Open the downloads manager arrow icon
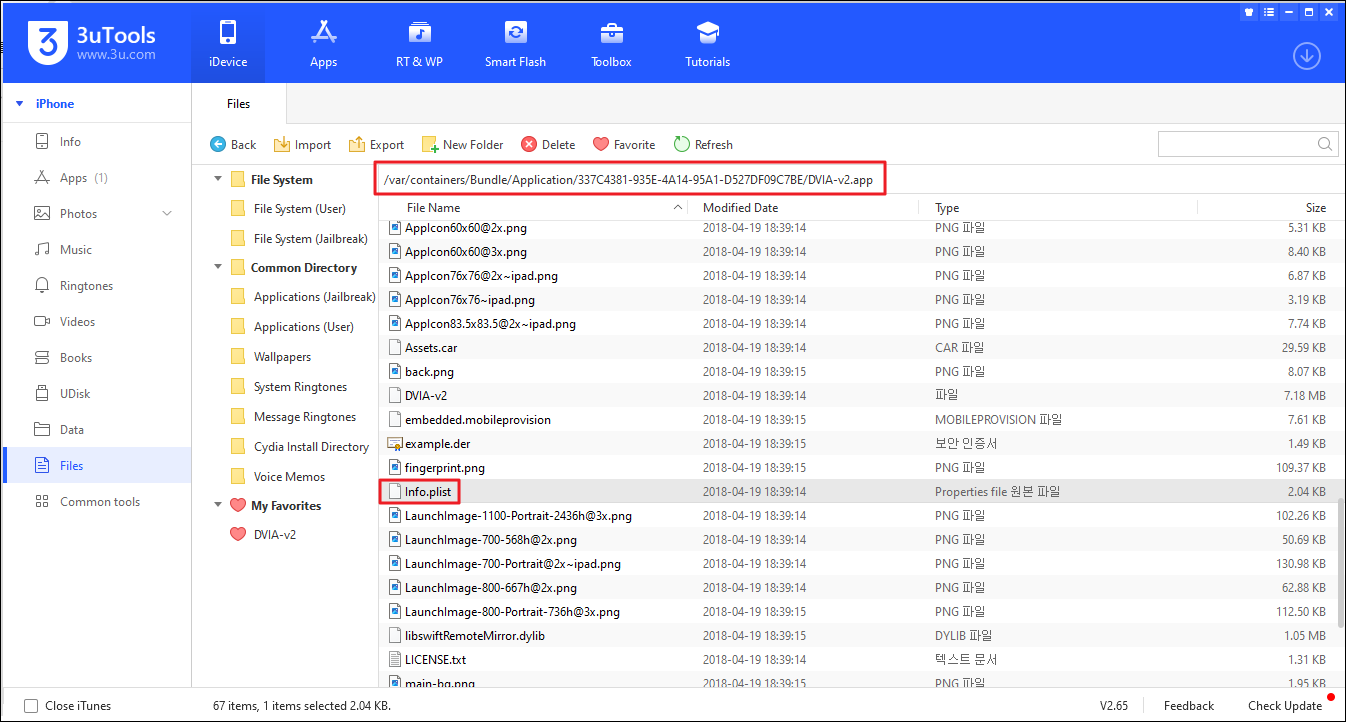 [1307, 56]
